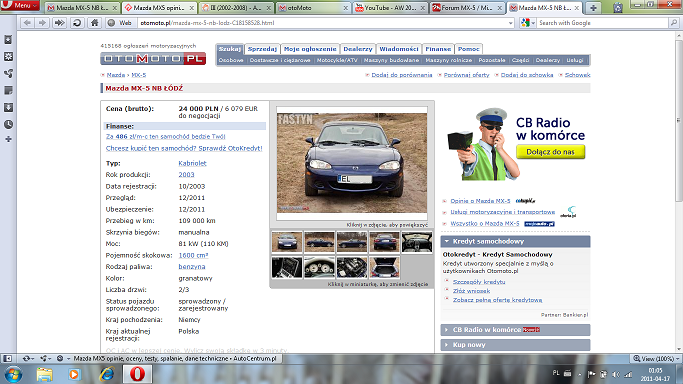Open the Dodaj do porównania link

[402, 75]
